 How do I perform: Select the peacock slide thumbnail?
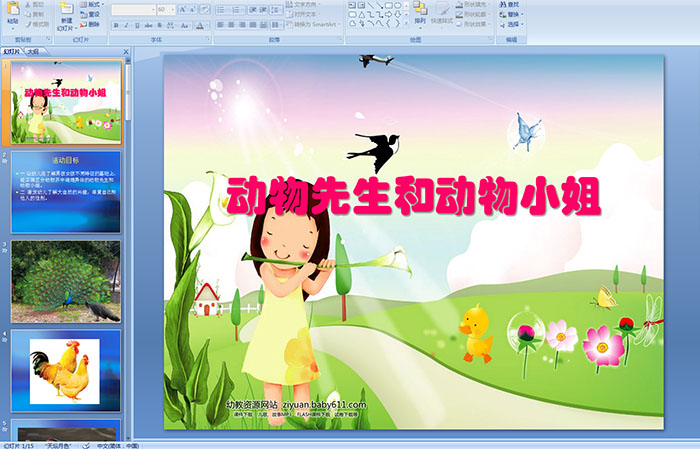point(66,281)
